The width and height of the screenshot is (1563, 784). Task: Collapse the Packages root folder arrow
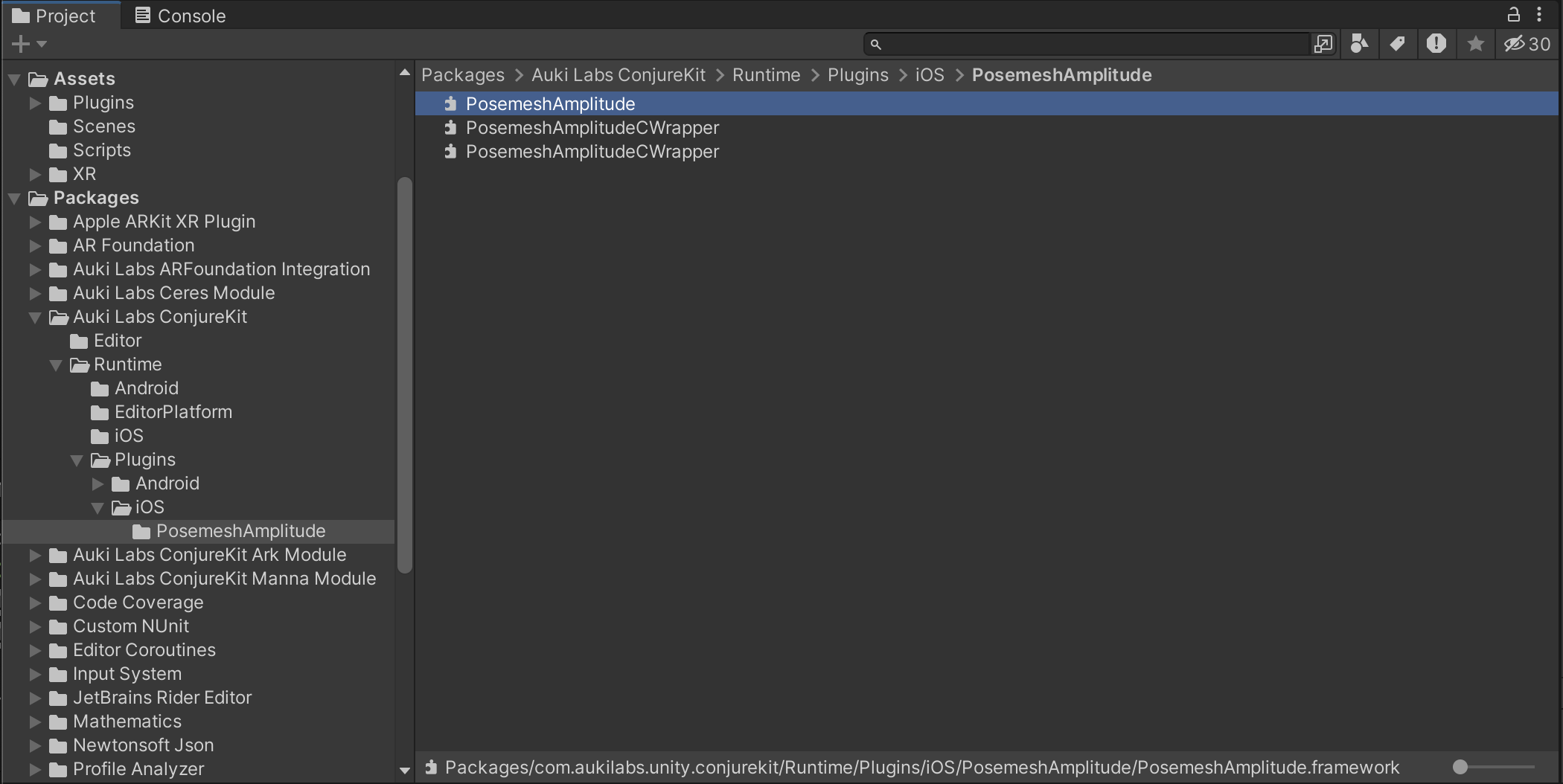(14, 199)
